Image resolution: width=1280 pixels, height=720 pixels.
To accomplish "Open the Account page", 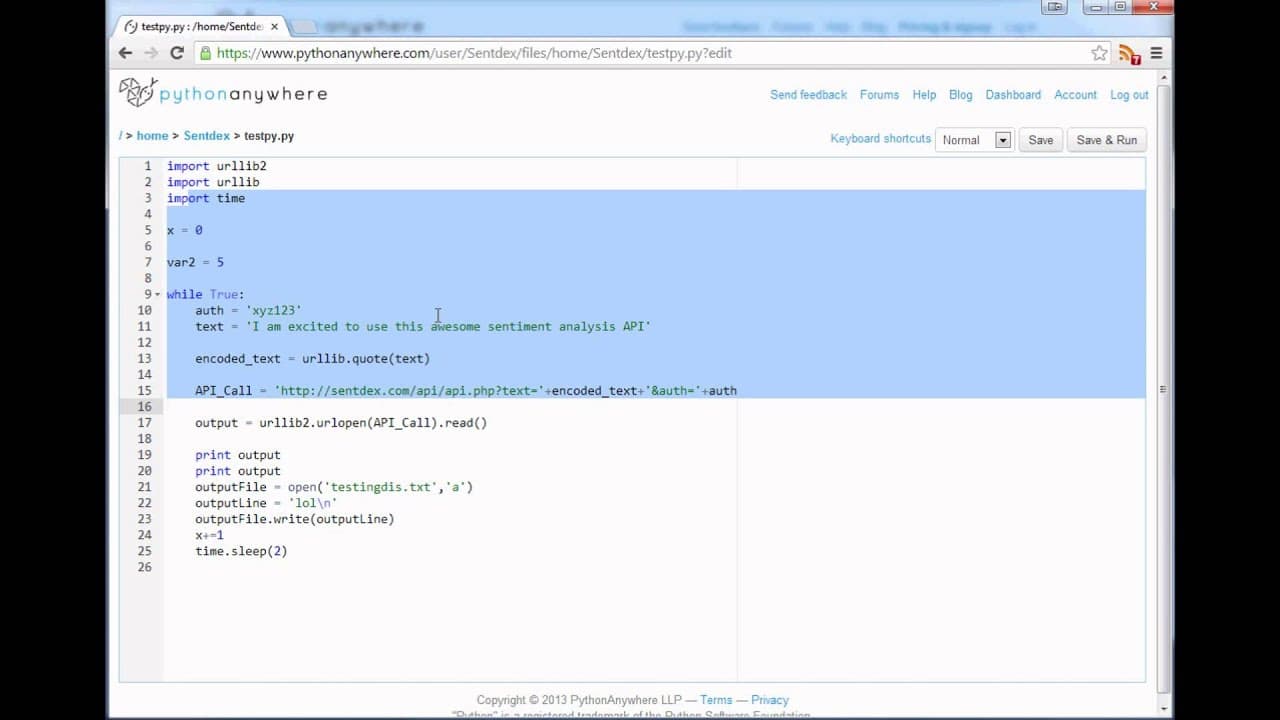I will (x=1075, y=94).
